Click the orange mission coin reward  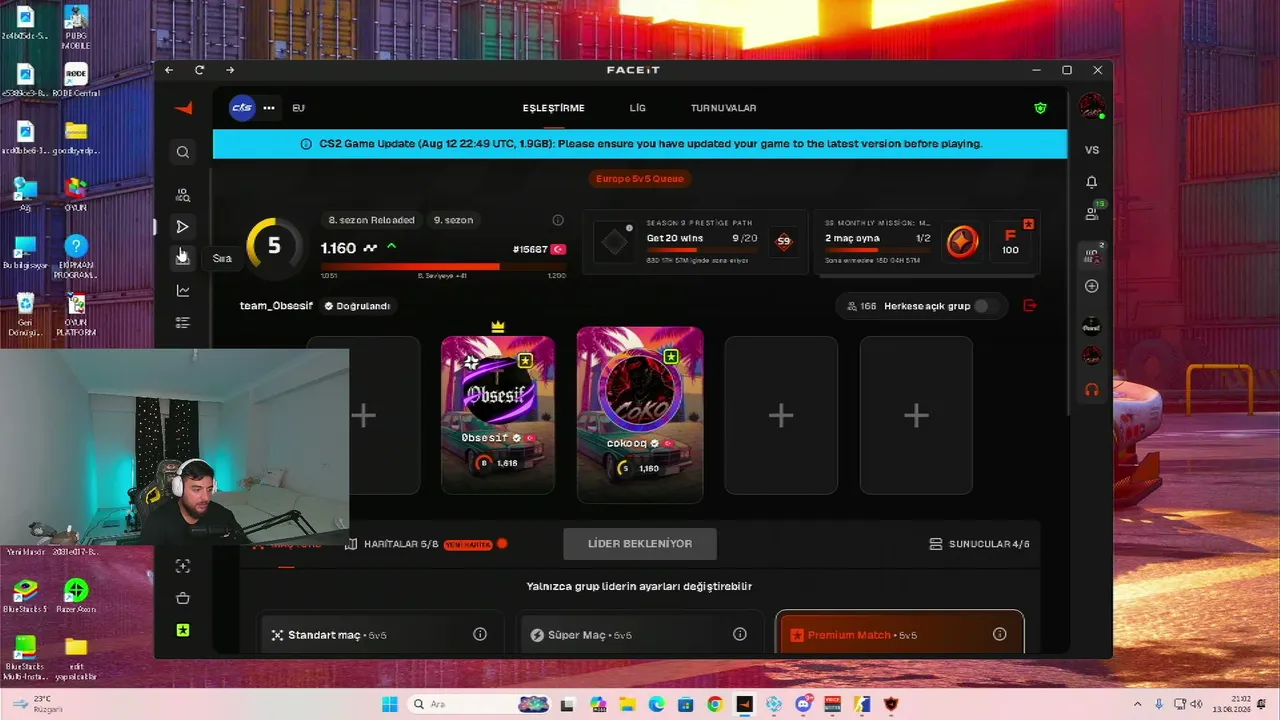[x=963, y=242]
